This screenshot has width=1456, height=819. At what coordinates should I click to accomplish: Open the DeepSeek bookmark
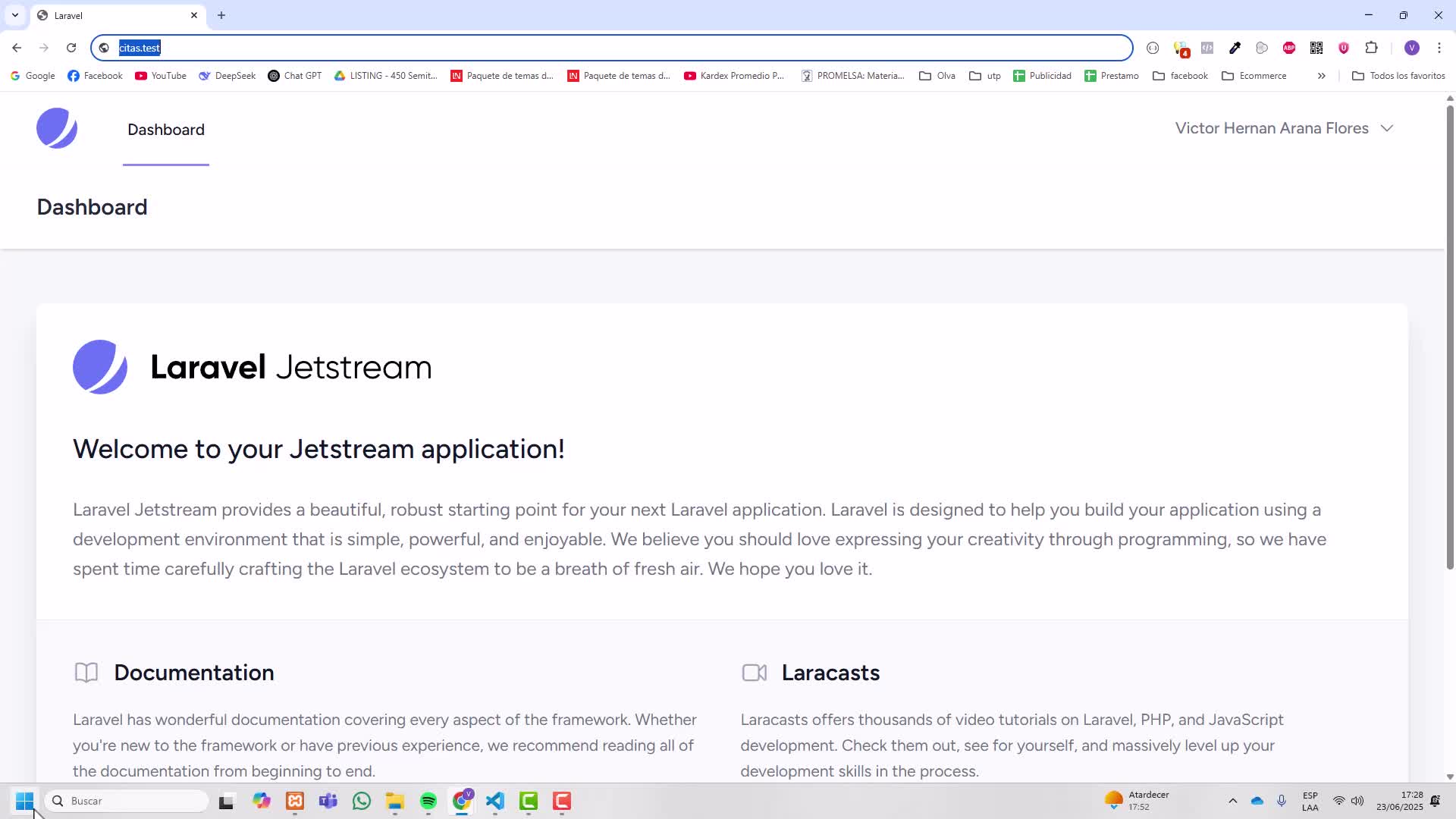227,76
